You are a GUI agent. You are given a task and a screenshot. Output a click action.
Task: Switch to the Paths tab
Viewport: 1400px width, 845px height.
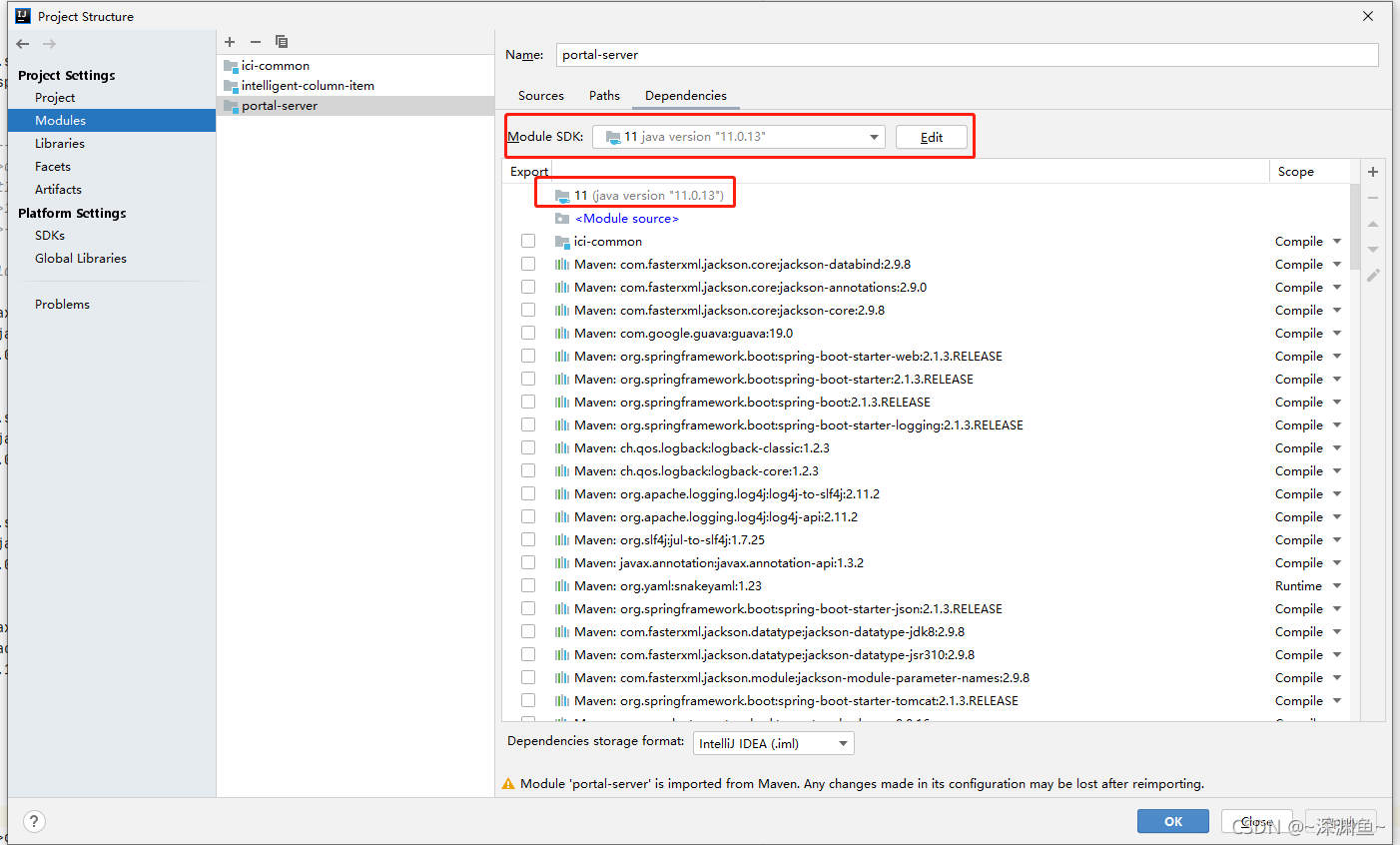tap(604, 96)
